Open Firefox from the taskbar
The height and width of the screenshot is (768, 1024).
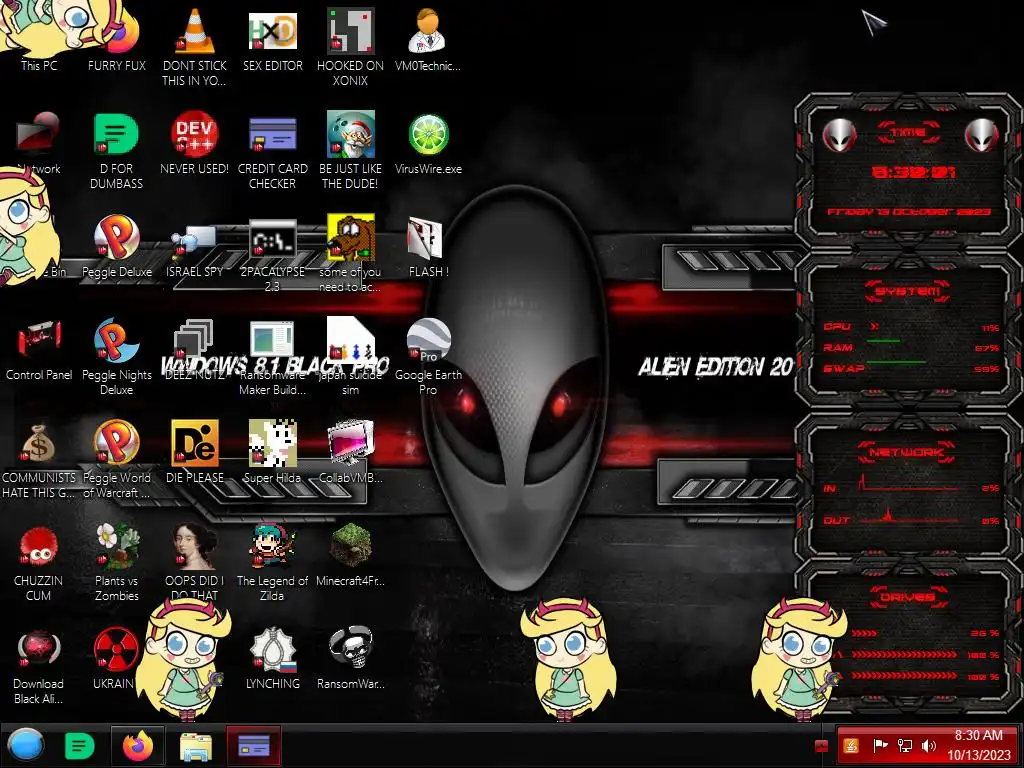[x=137, y=745]
